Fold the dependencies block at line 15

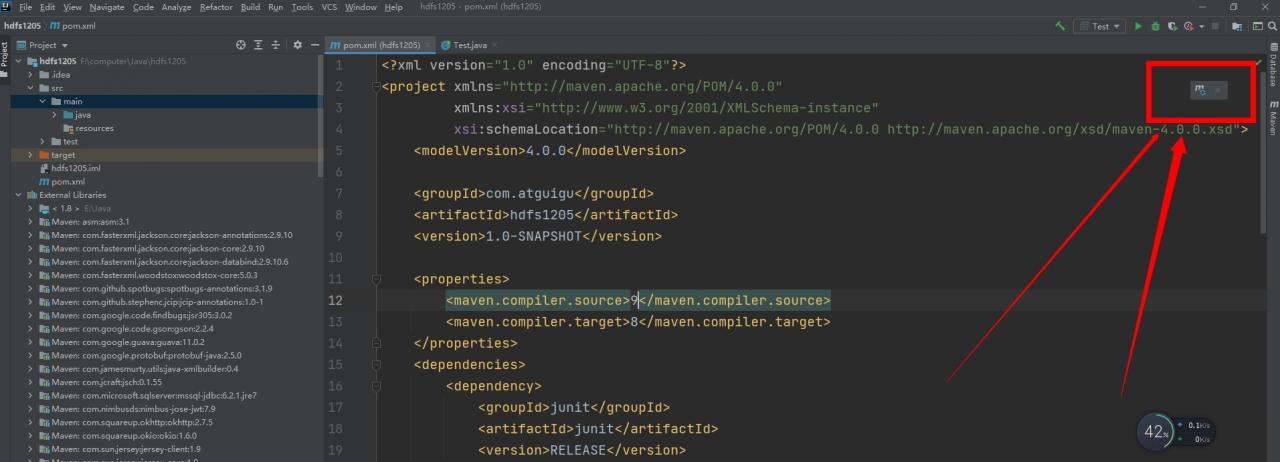pos(376,365)
